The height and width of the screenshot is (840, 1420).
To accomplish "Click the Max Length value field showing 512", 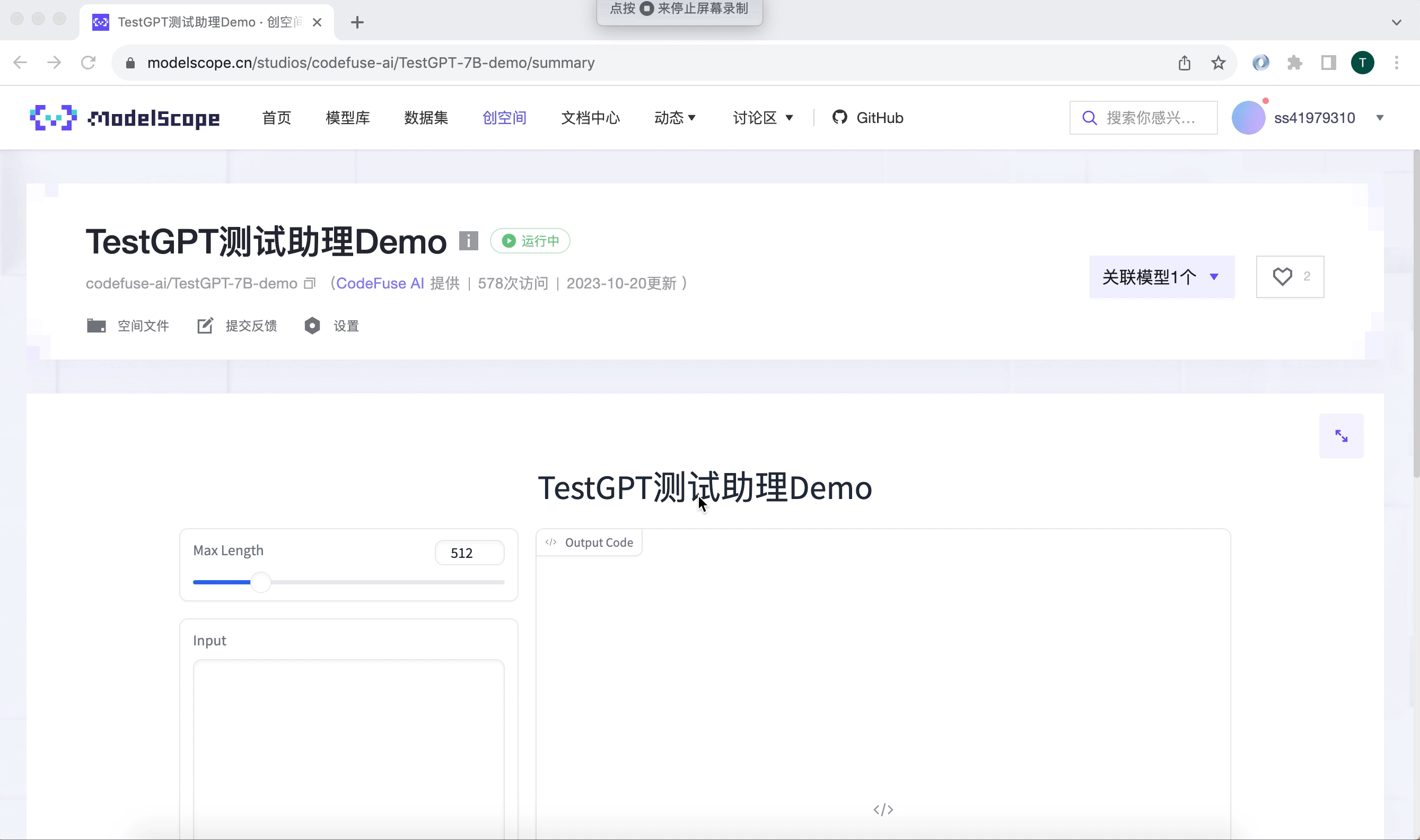I will (x=469, y=553).
